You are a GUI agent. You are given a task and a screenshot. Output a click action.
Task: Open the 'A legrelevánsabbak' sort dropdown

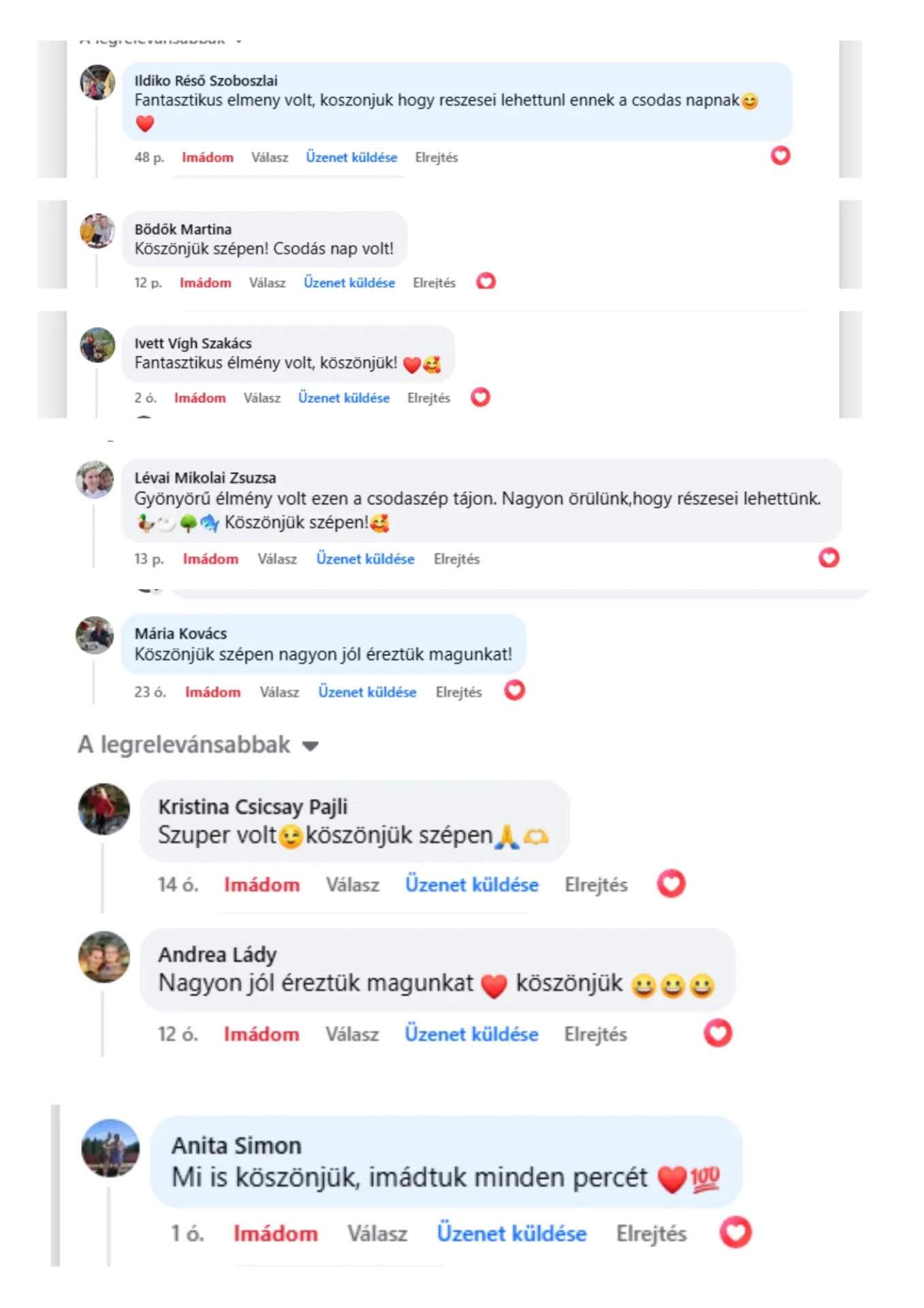pos(198,745)
